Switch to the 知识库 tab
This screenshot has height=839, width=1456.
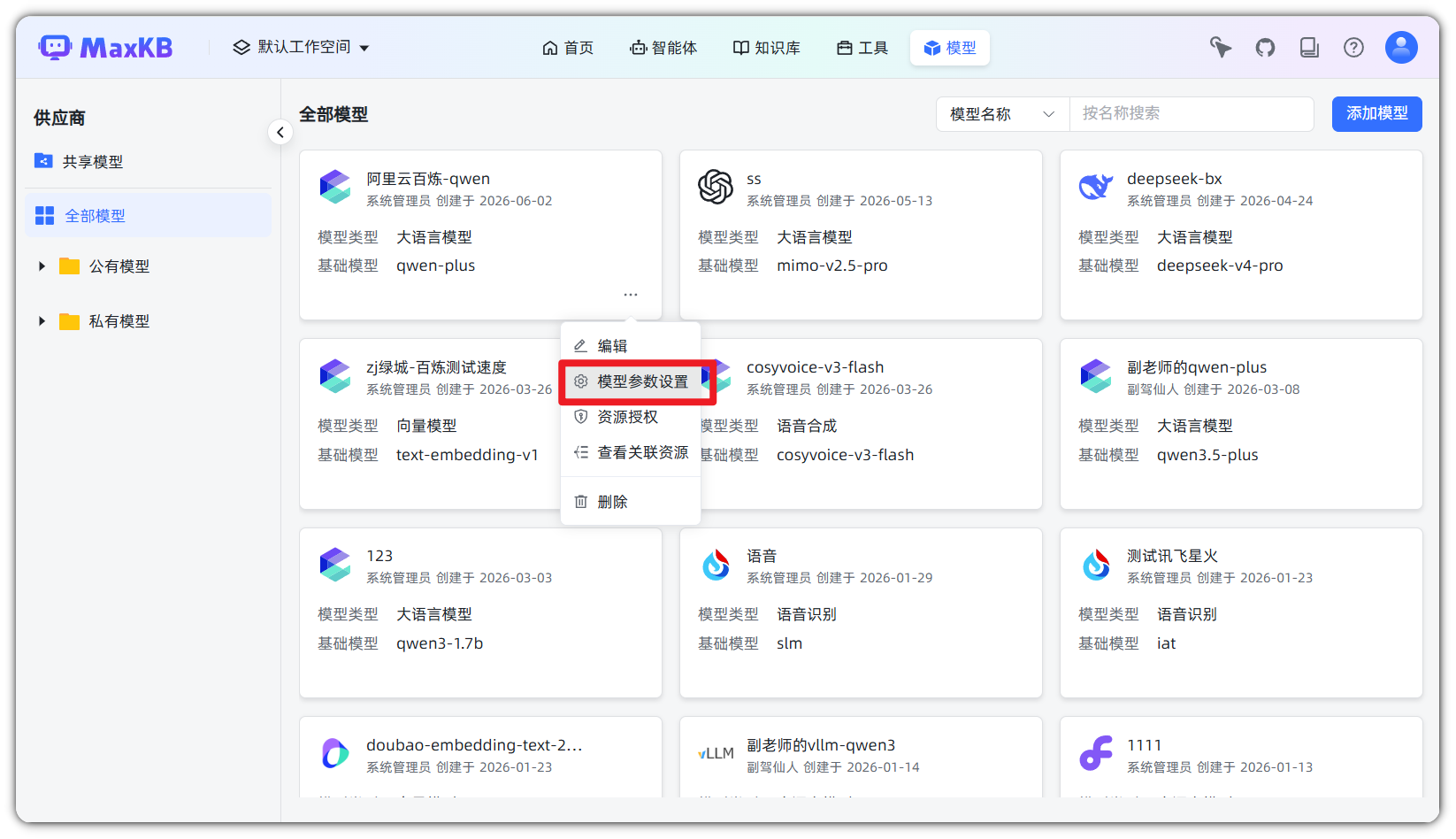[767, 48]
